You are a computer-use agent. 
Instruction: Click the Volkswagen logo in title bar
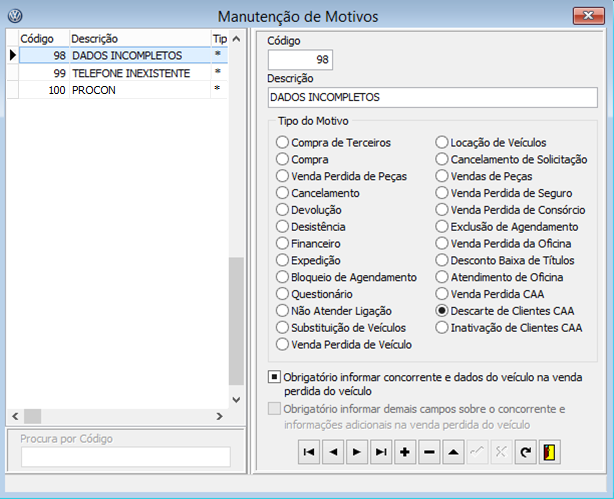click(15, 16)
